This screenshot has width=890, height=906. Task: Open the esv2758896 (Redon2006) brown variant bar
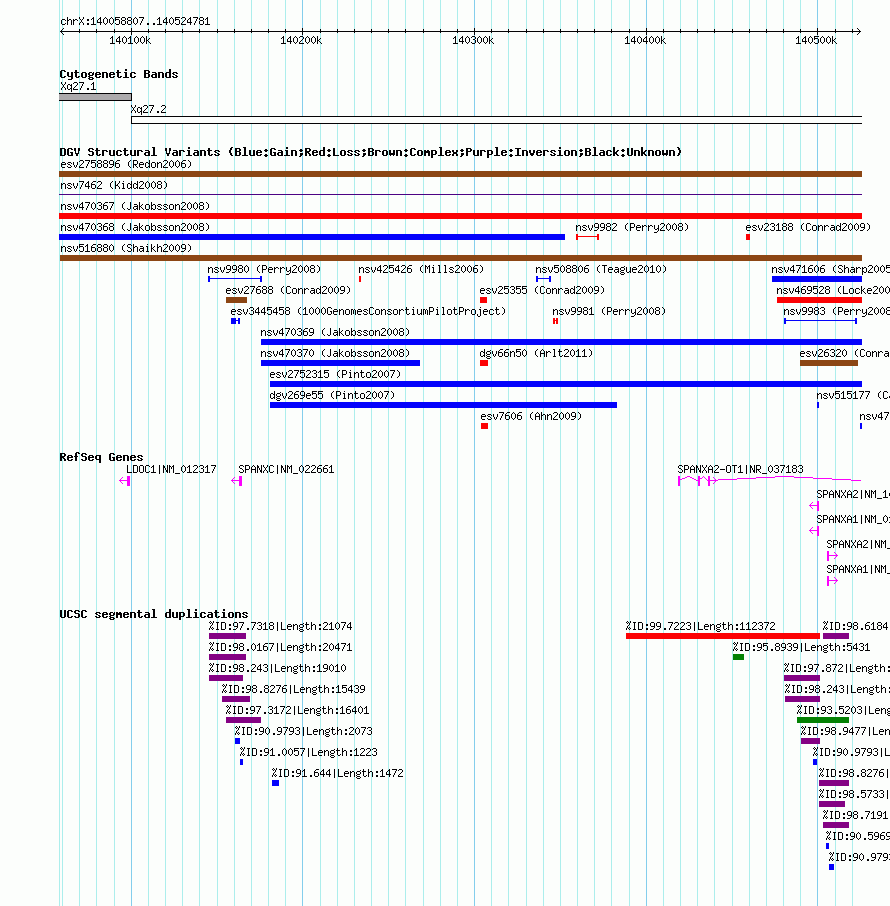coord(461,174)
